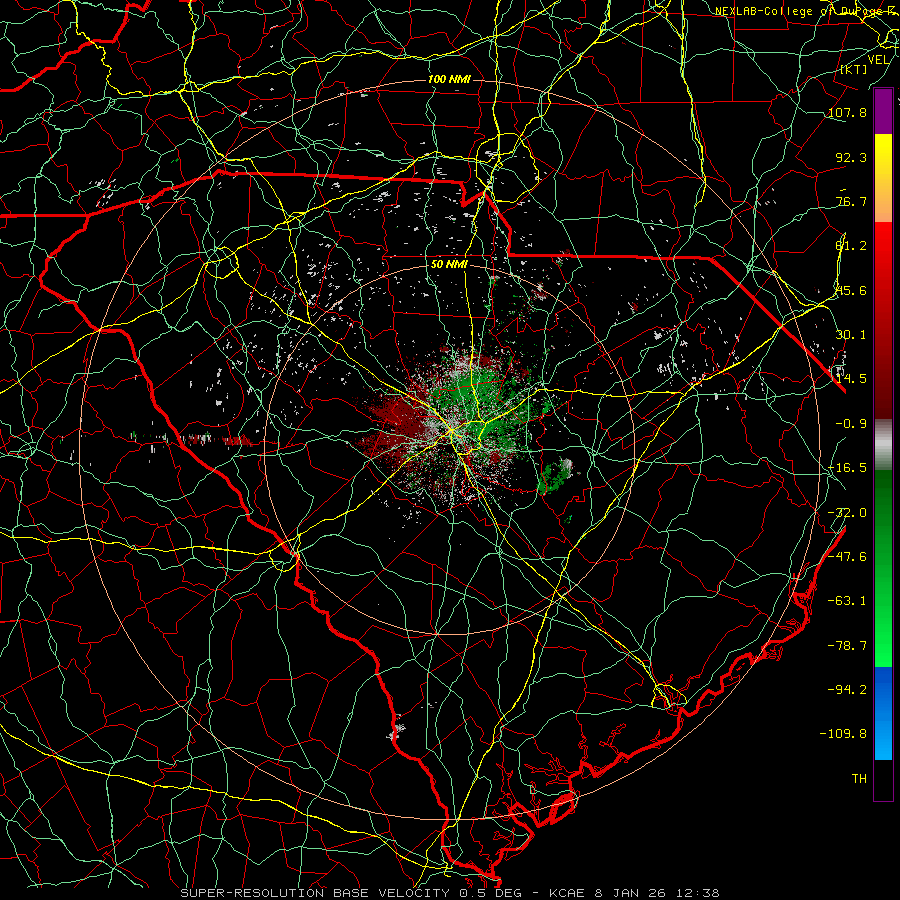Click the 76.7 velocity scale value
The height and width of the screenshot is (900, 900).
tap(851, 201)
